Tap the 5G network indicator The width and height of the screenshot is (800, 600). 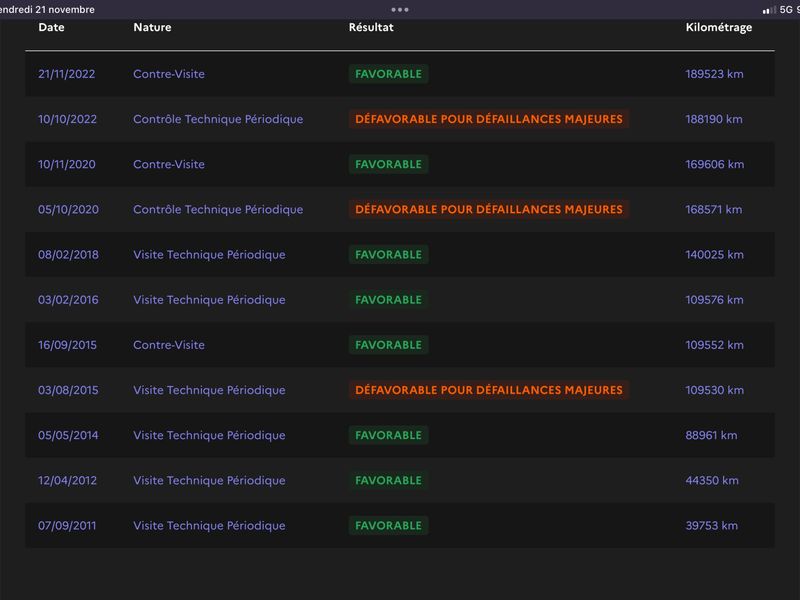point(786,9)
